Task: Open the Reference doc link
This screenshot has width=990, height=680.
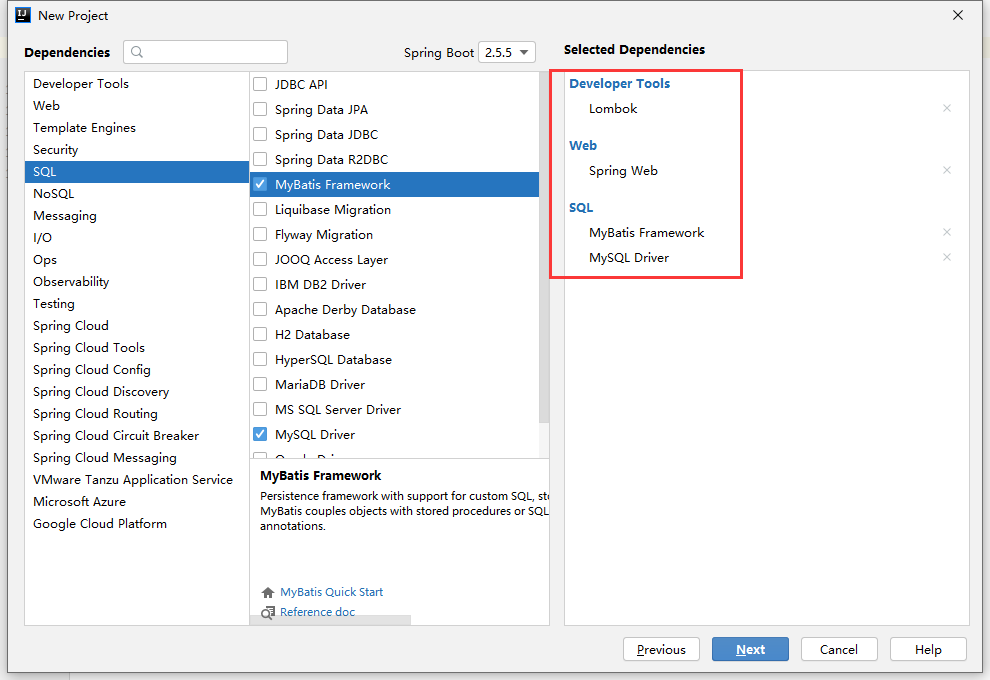Action: pos(318,612)
